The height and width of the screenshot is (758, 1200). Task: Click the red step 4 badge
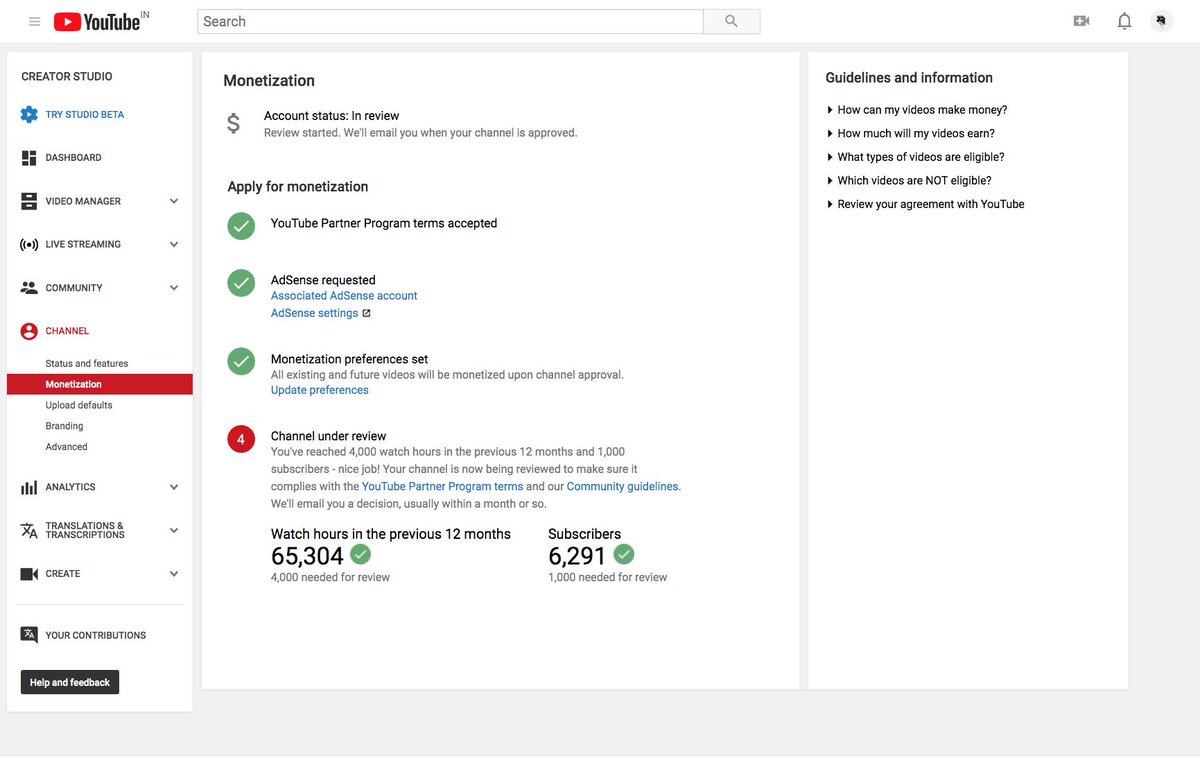241,439
